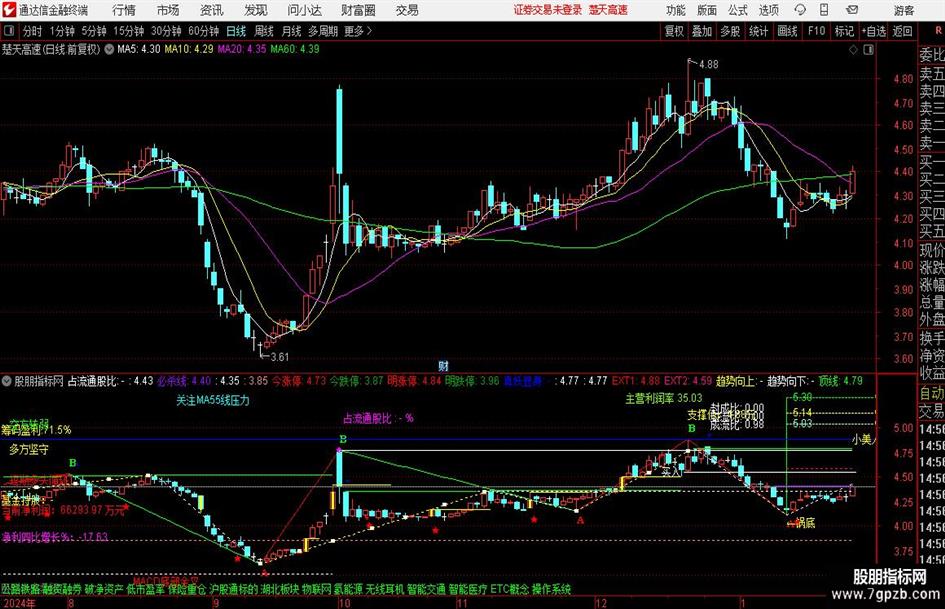This screenshot has height=609, width=945.
Task: Switch to 多周期 view tab
Action: pos(323,31)
